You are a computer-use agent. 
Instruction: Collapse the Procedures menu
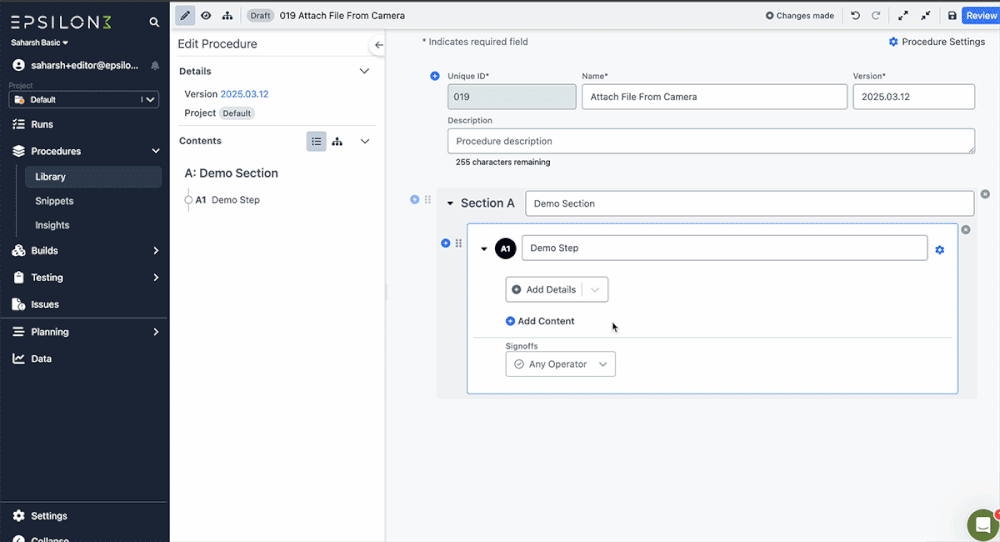(155, 151)
